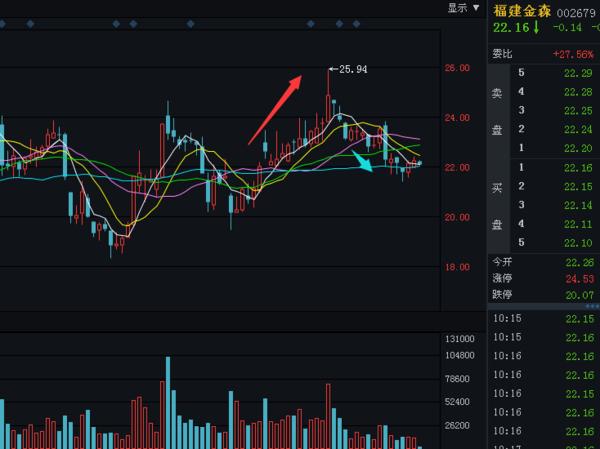Select the 25.94 high price label
The height and width of the screenshot is (449, 600).
click(x=350, y=69)
